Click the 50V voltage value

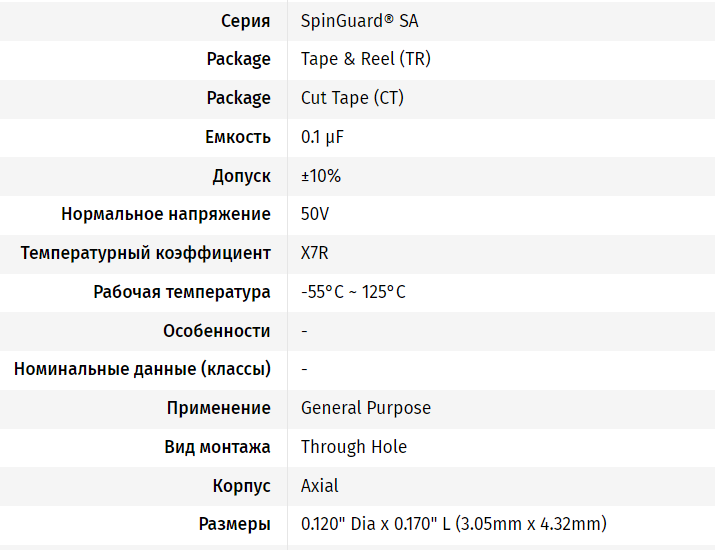pos(315,214)
